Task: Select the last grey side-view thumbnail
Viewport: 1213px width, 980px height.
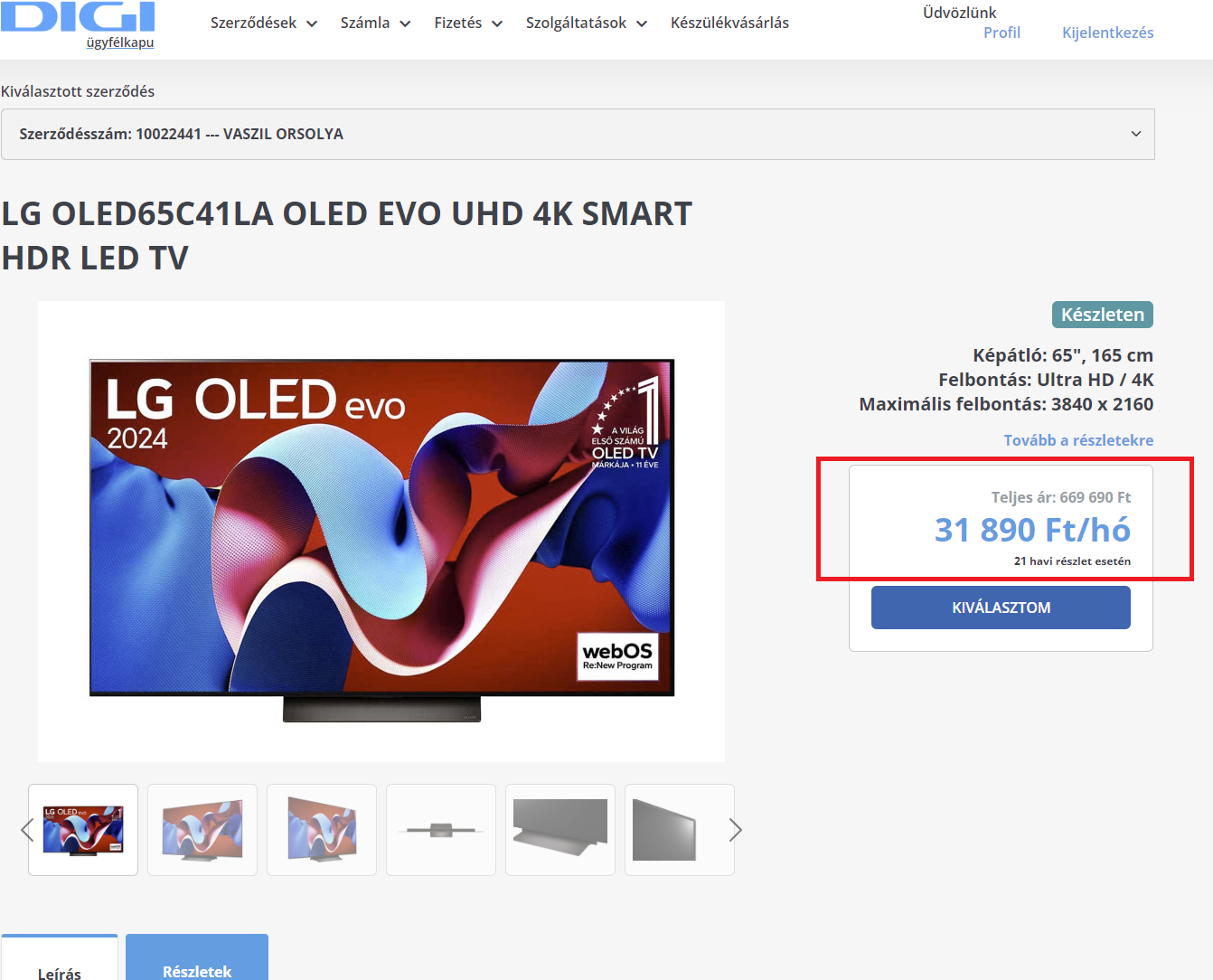Action: (x=679, y=830)
